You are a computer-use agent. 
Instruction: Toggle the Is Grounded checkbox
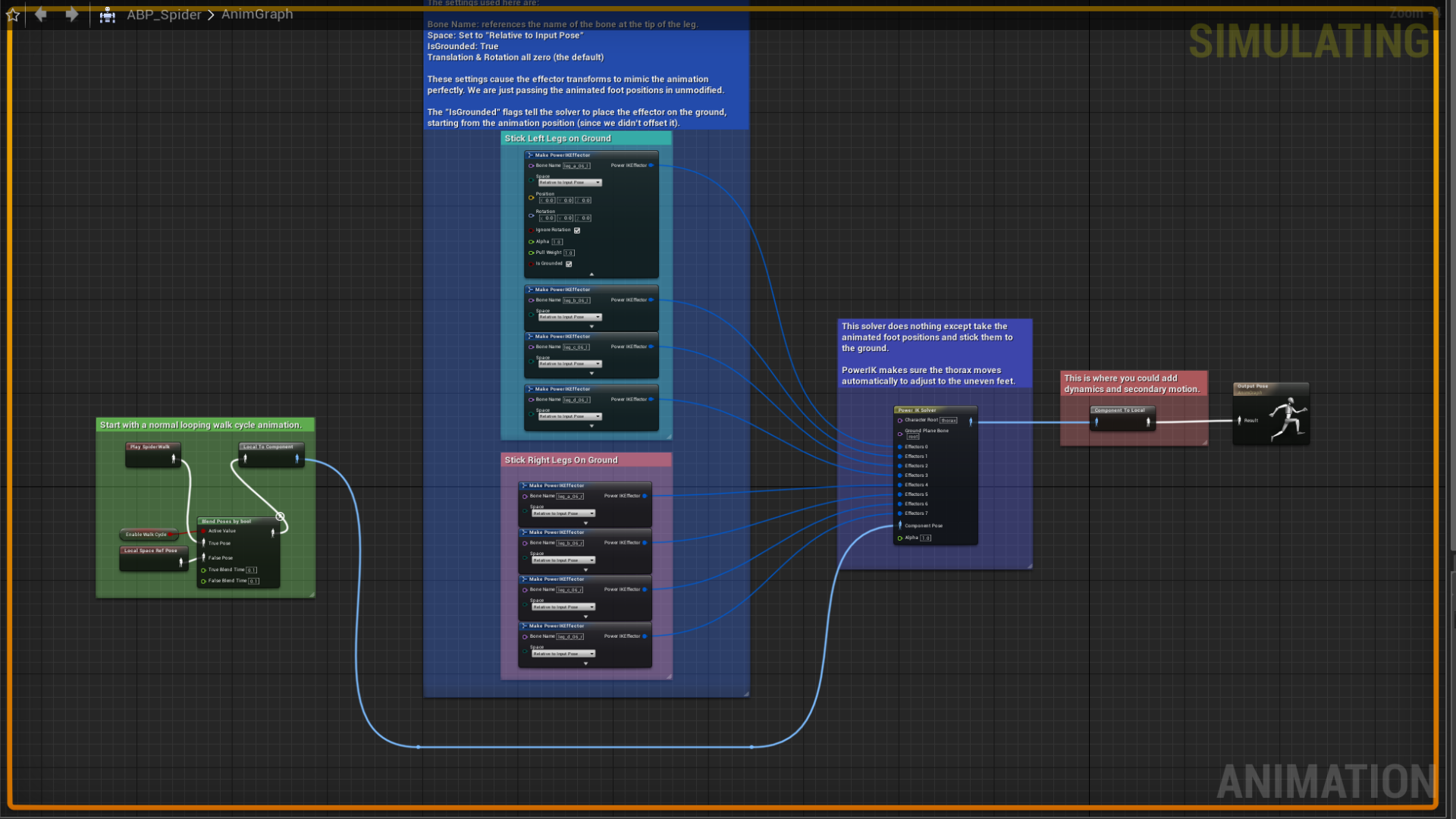(x=569, y=264)
